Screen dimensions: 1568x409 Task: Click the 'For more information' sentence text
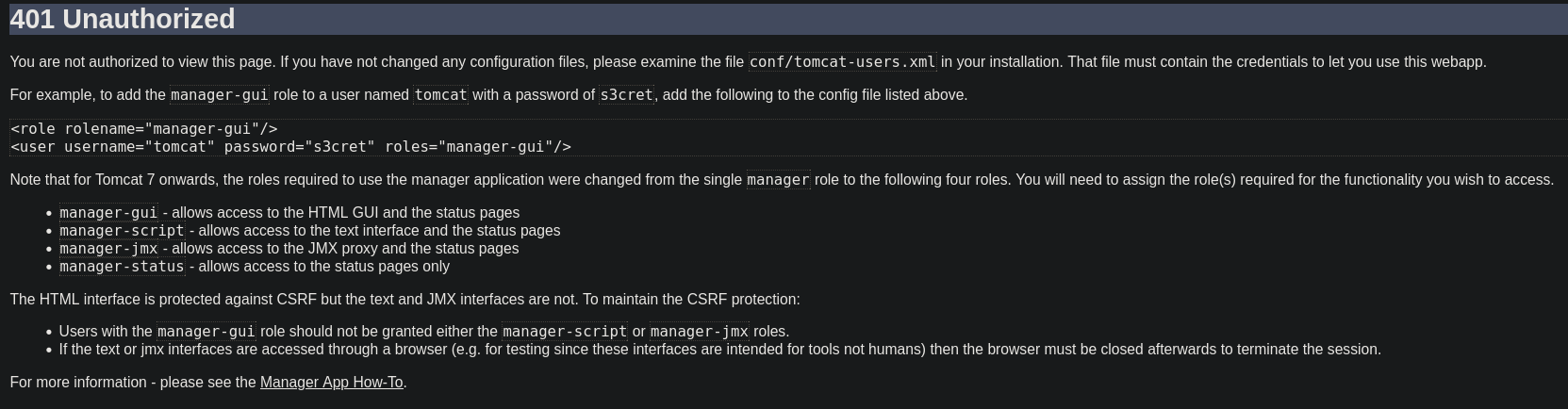[208, 383]
